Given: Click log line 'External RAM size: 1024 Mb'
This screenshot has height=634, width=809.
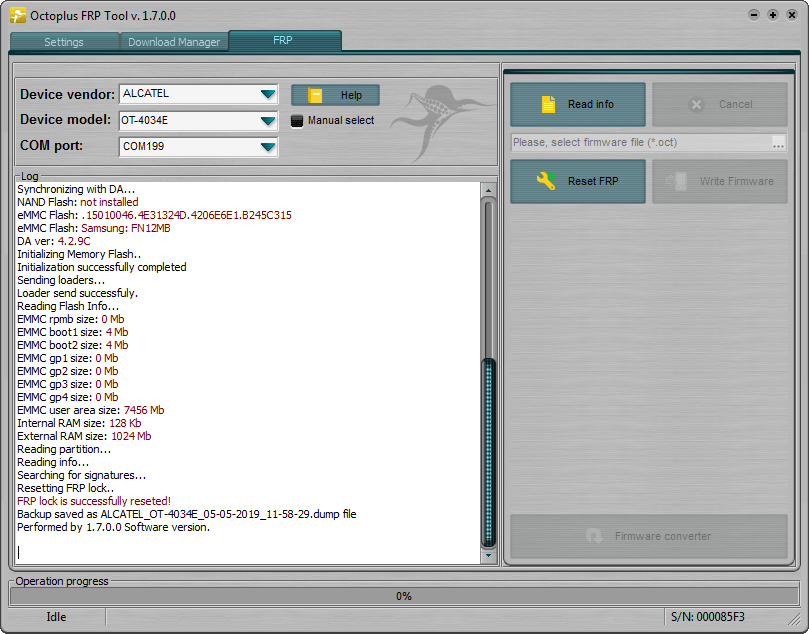Looking at the screenshot, I should pos(84,436).
